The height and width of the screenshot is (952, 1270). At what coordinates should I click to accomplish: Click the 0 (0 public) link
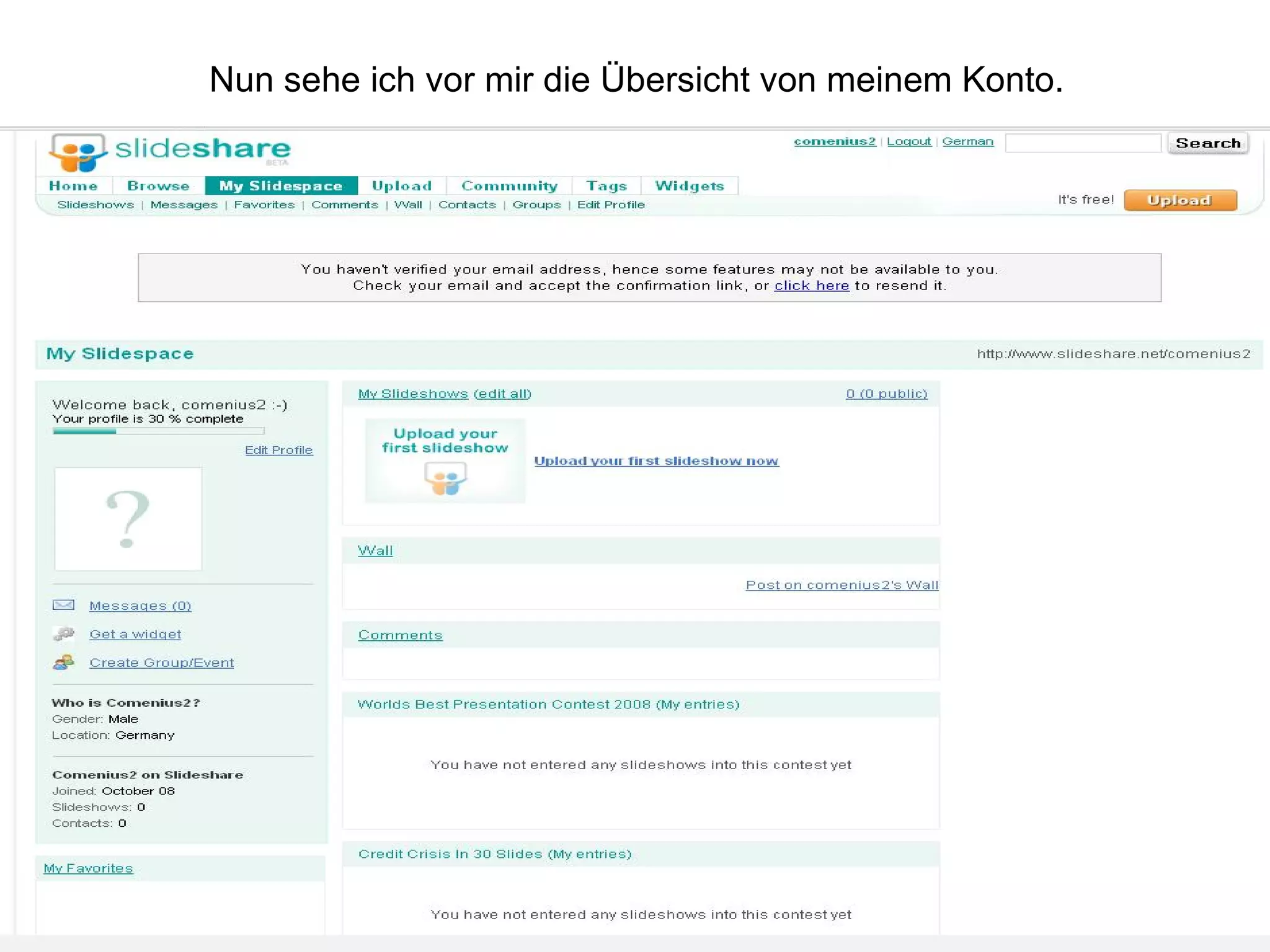(x=887, y=394)
